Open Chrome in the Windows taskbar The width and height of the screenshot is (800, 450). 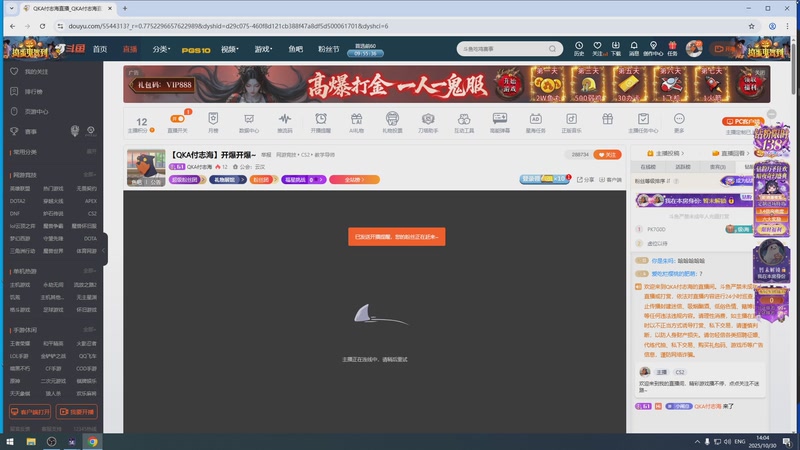pyautogui.click(x=92, y=442)
